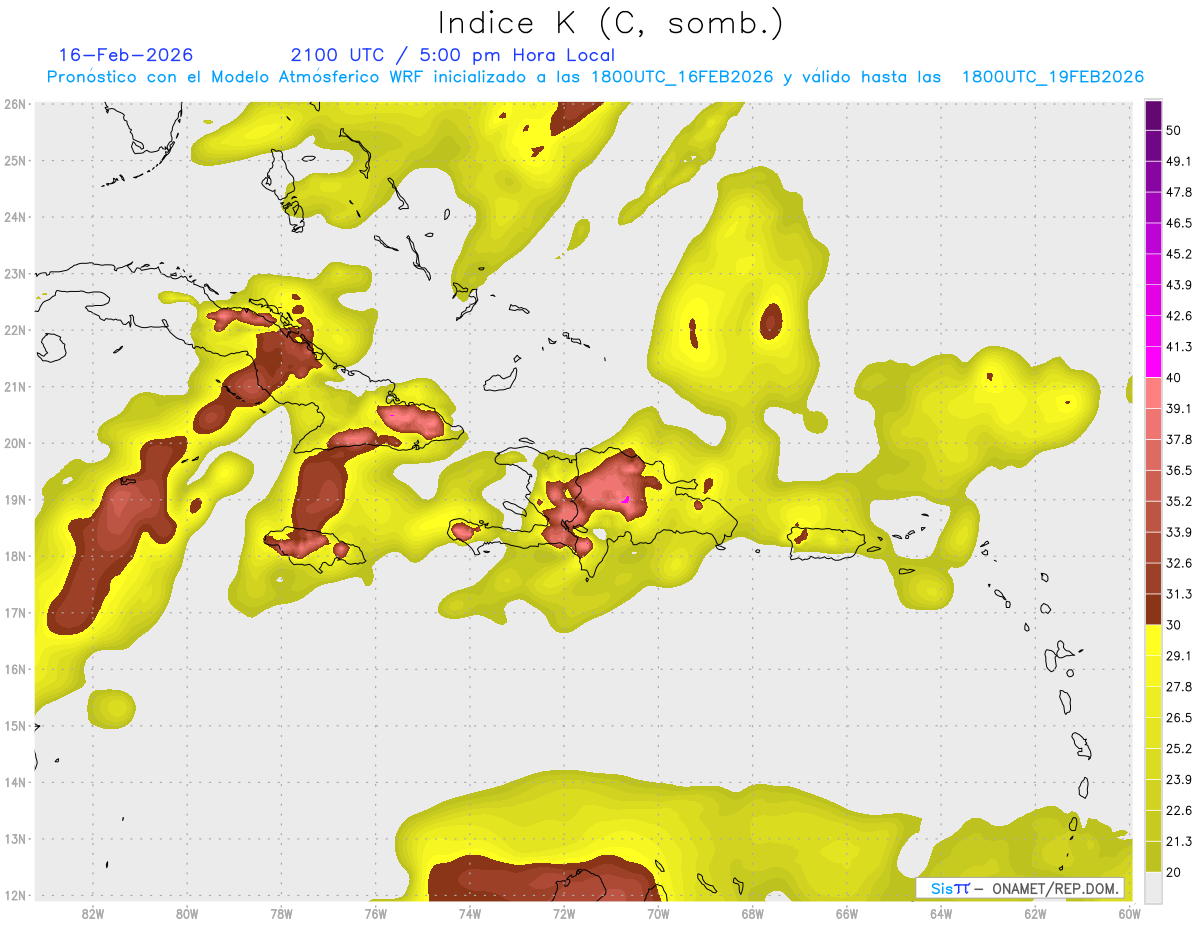Click the colorbar value "22.6"
Viewport: 1200px width, 927px height.
click(1178, 810)
